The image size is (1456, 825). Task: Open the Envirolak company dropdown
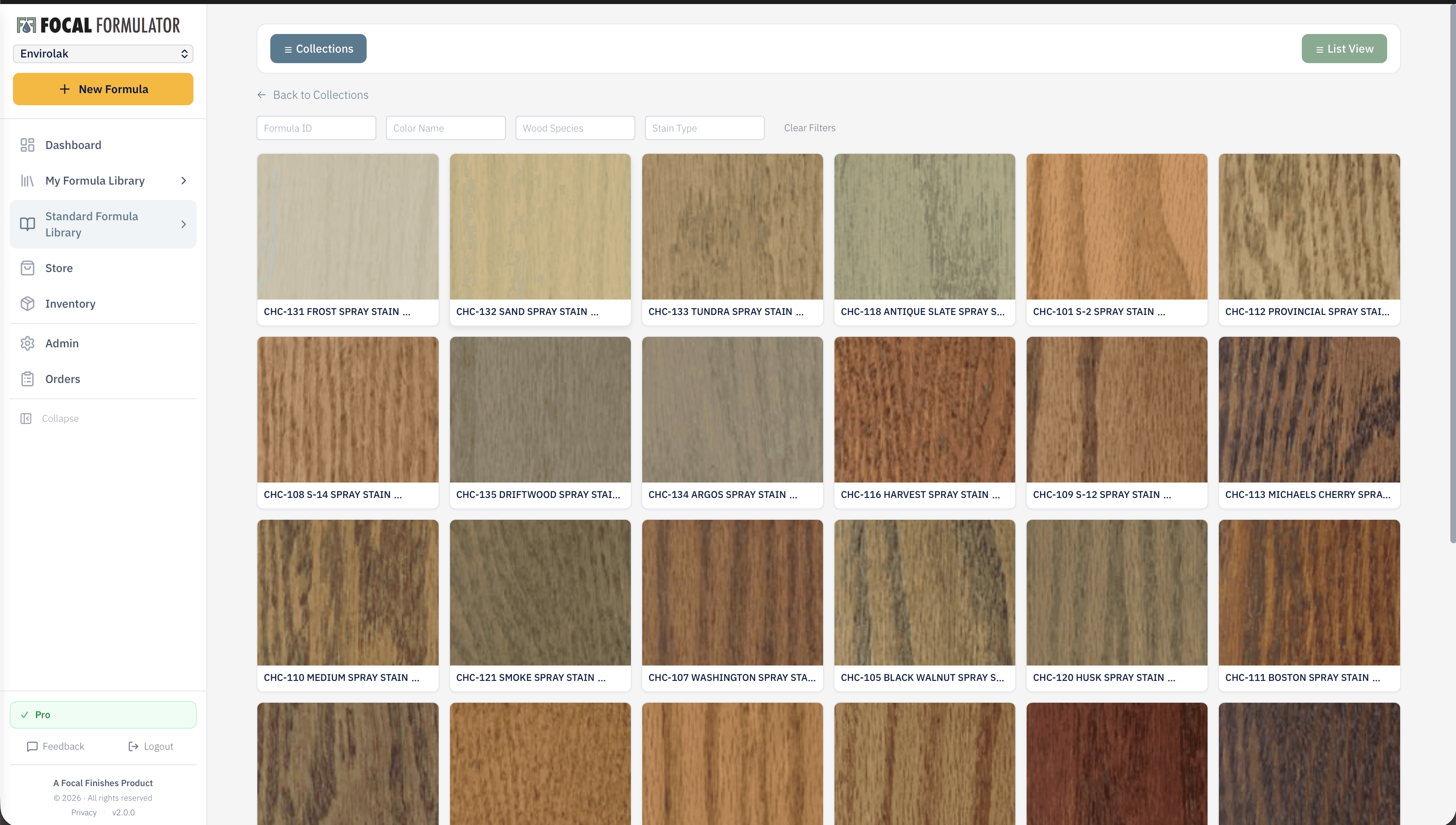[x=103, y=54]
